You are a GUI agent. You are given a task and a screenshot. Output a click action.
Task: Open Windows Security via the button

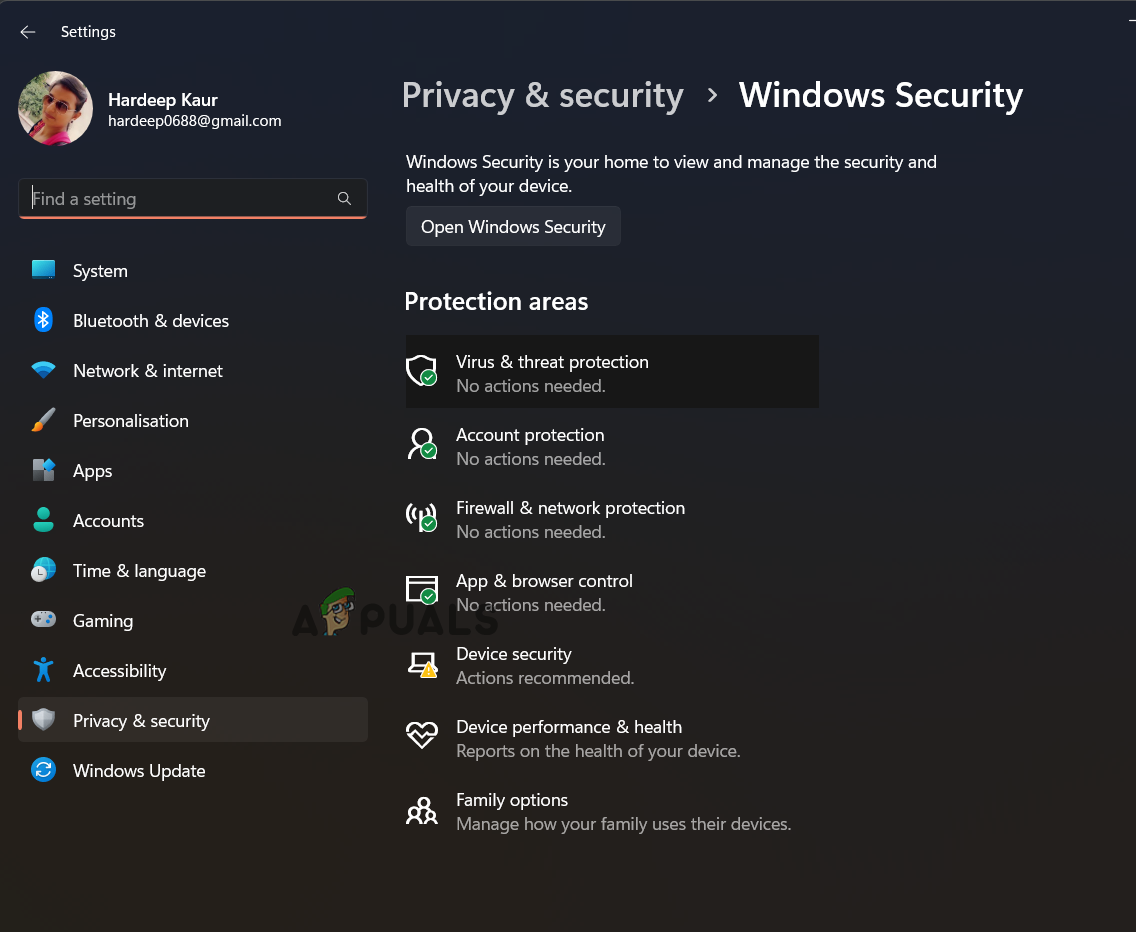(513, 226)
